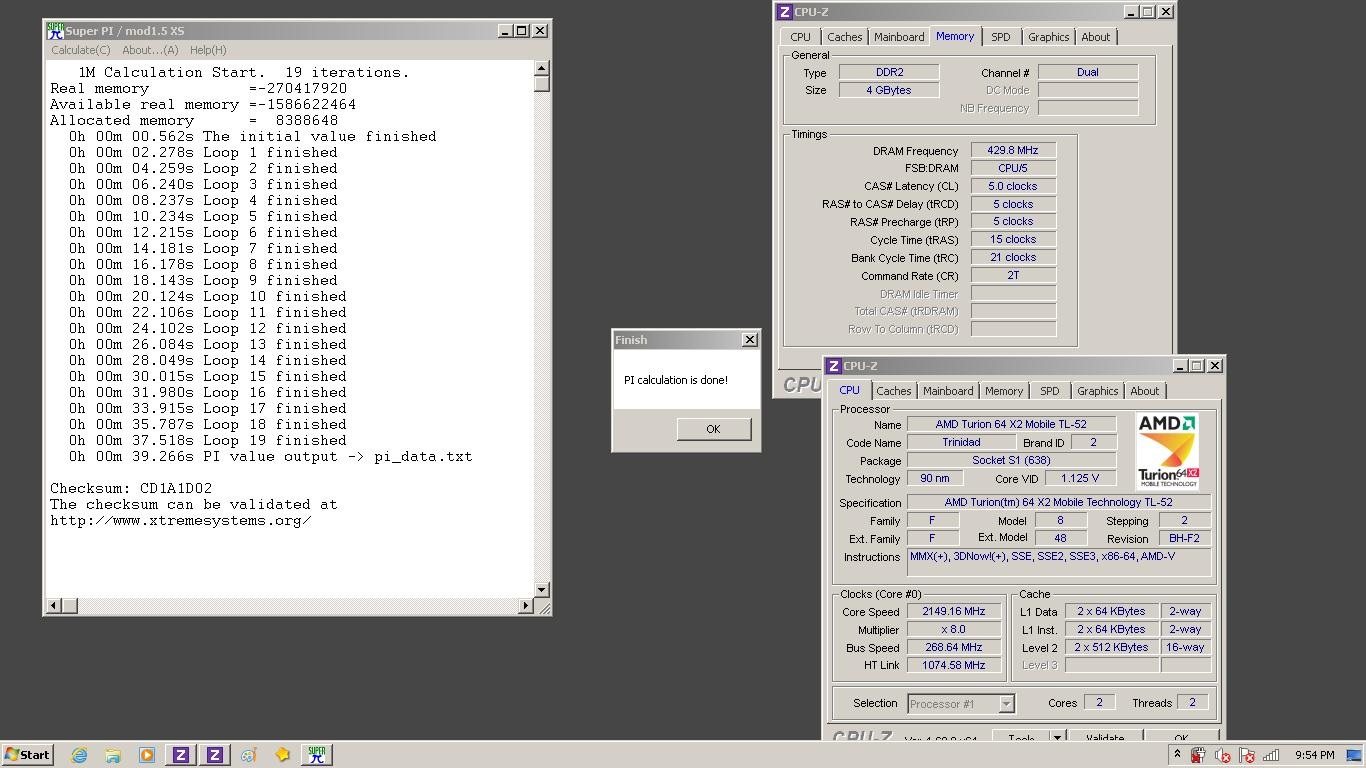Click the Checksum: CD1A1D02 line
1366x768 pixels.
pos(131,488)
